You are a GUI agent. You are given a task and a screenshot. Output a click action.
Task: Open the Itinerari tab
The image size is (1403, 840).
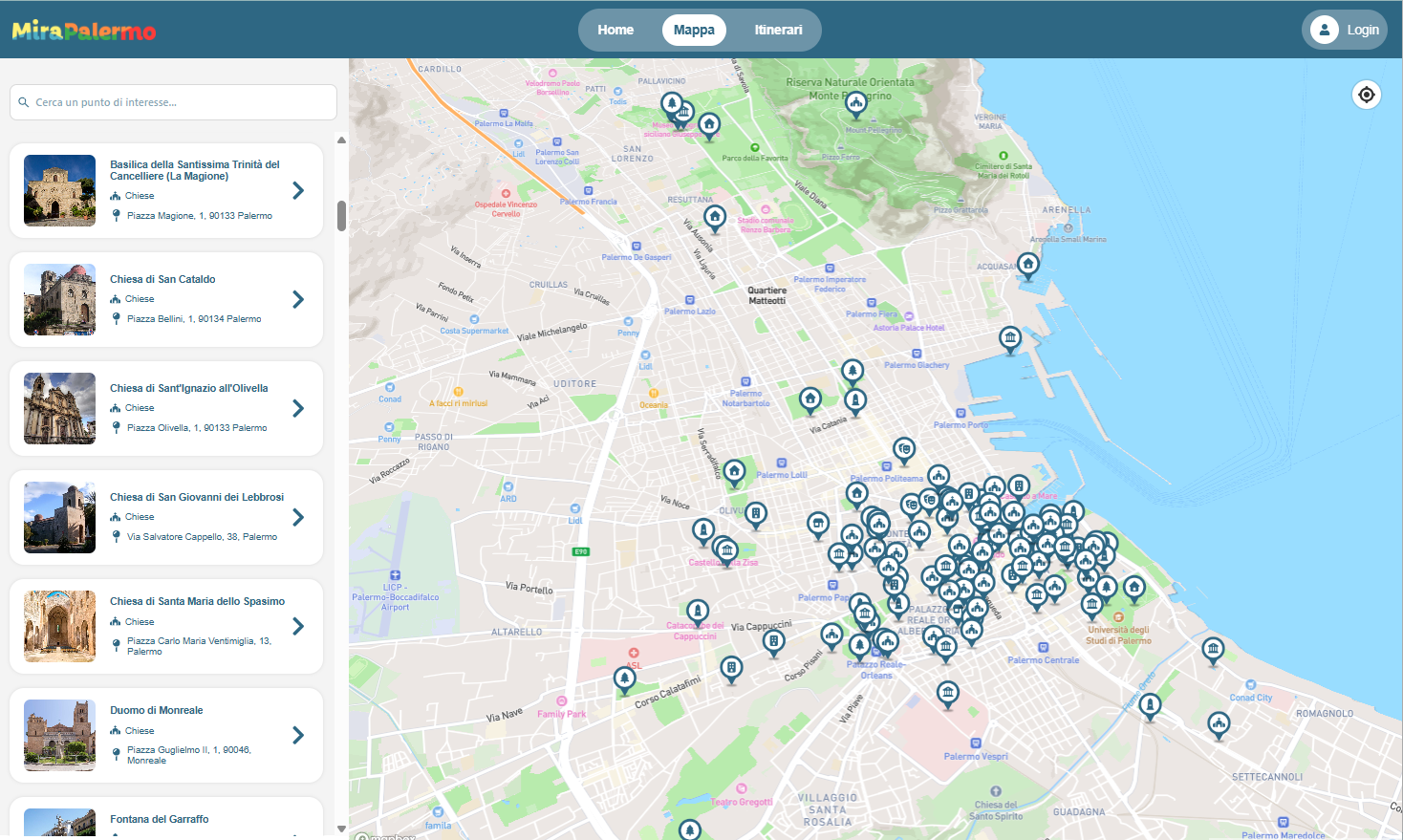pyautogui.click(x=777, y=30)
